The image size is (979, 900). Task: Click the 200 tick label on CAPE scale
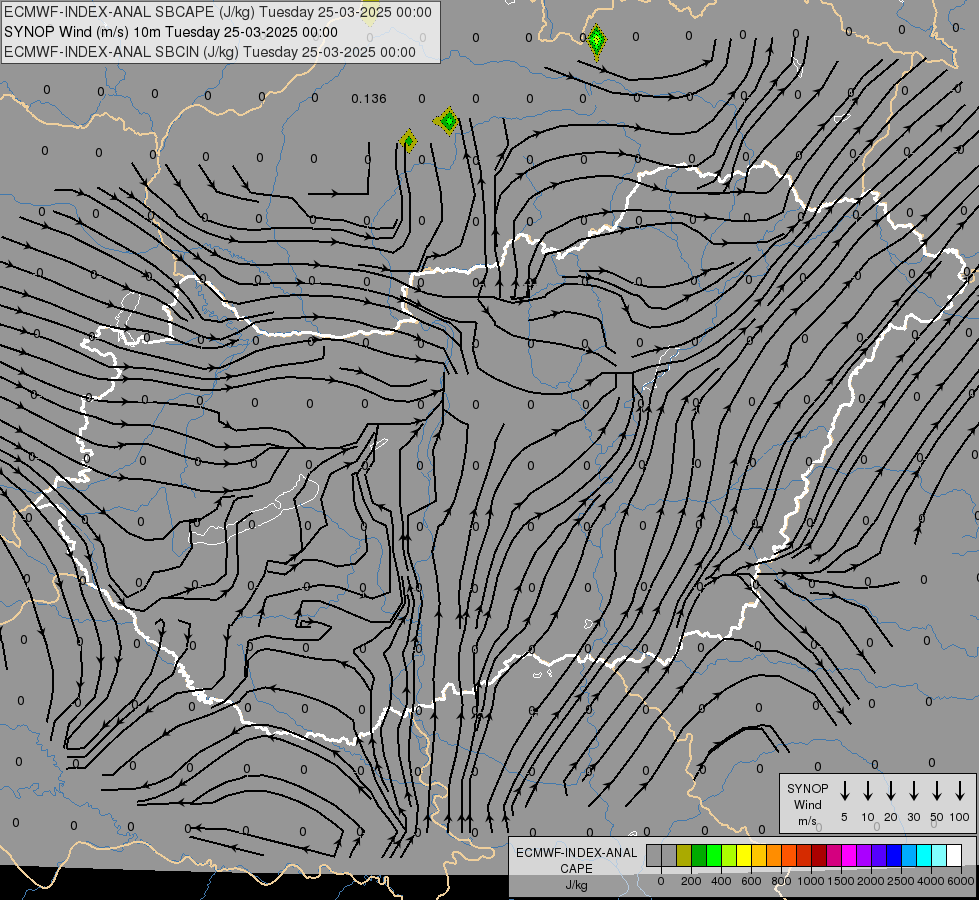691,881
